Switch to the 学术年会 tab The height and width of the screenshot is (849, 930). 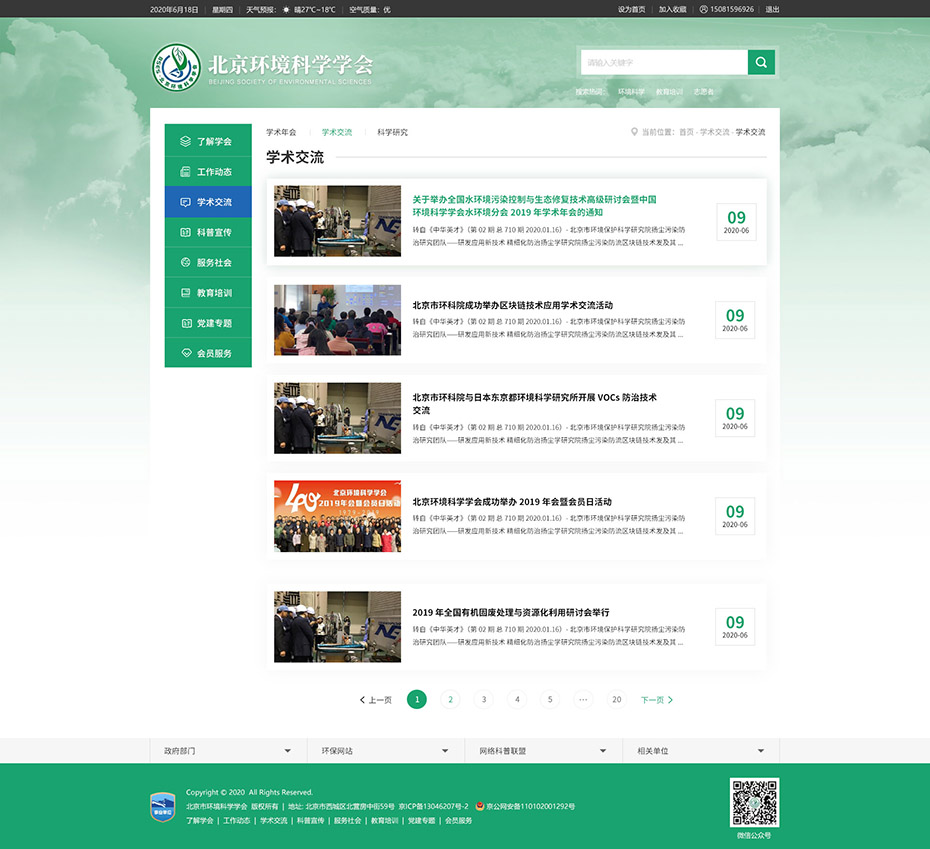tap(281, 132)
